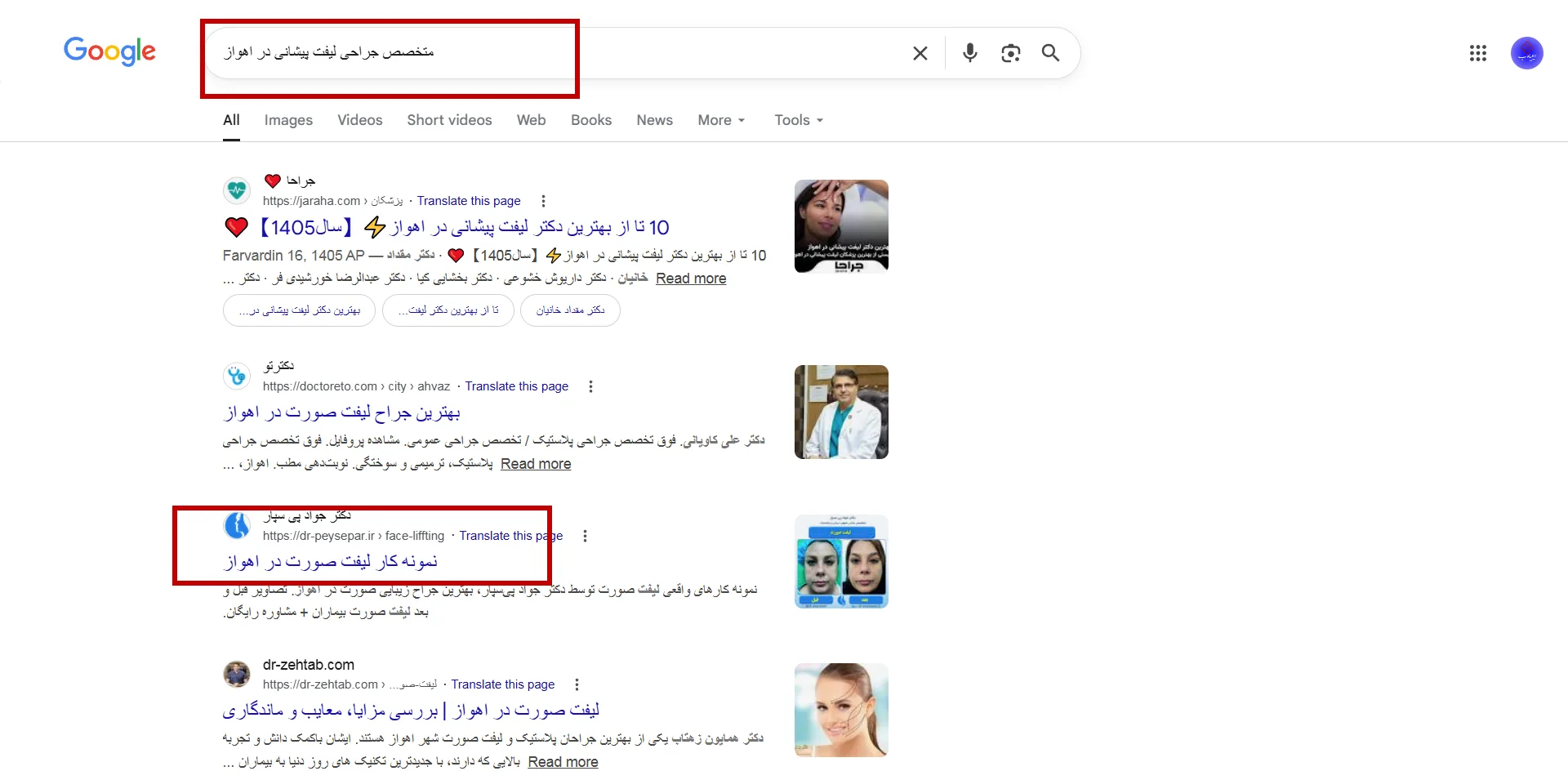
Task: Select the All results tab
Action: coord(231,120)
